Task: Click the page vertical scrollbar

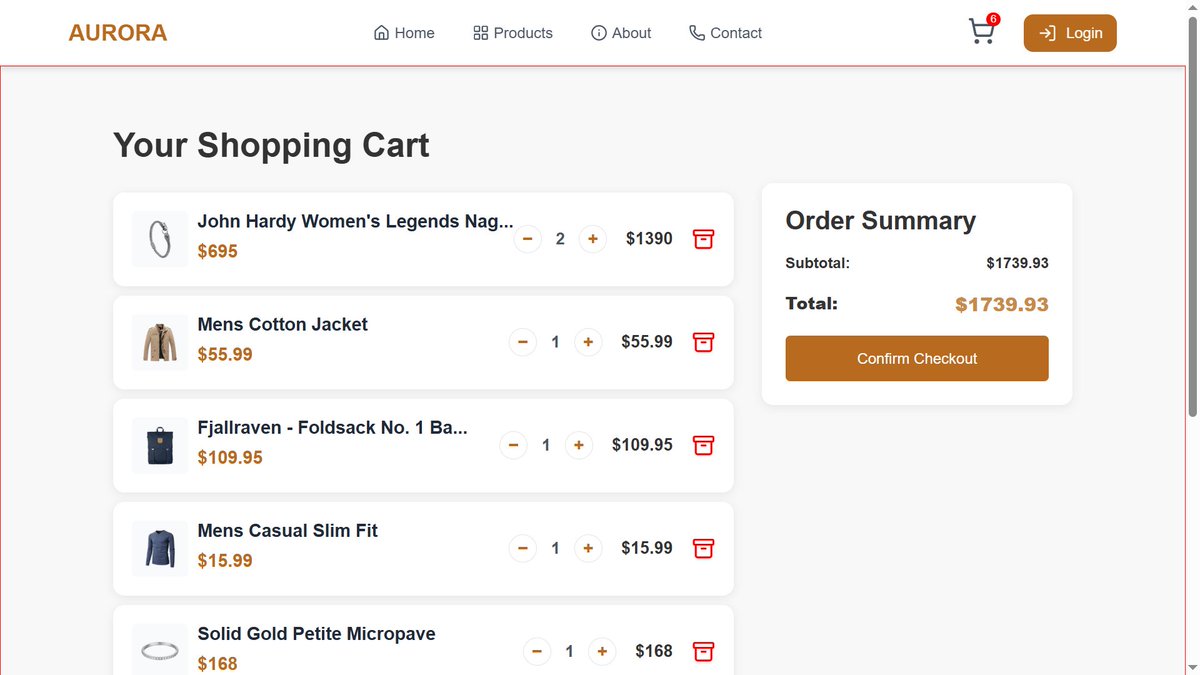Action: tap(1192, 215)
